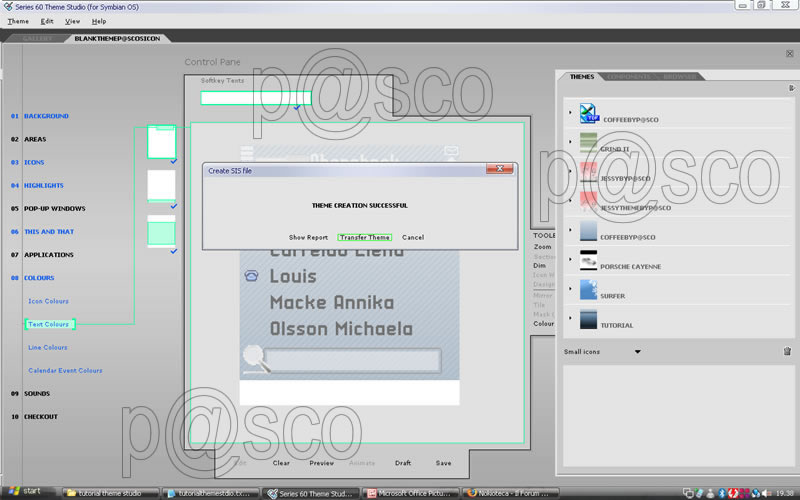Click the phone icon beside Louis
800x500 pixels.
251,276
